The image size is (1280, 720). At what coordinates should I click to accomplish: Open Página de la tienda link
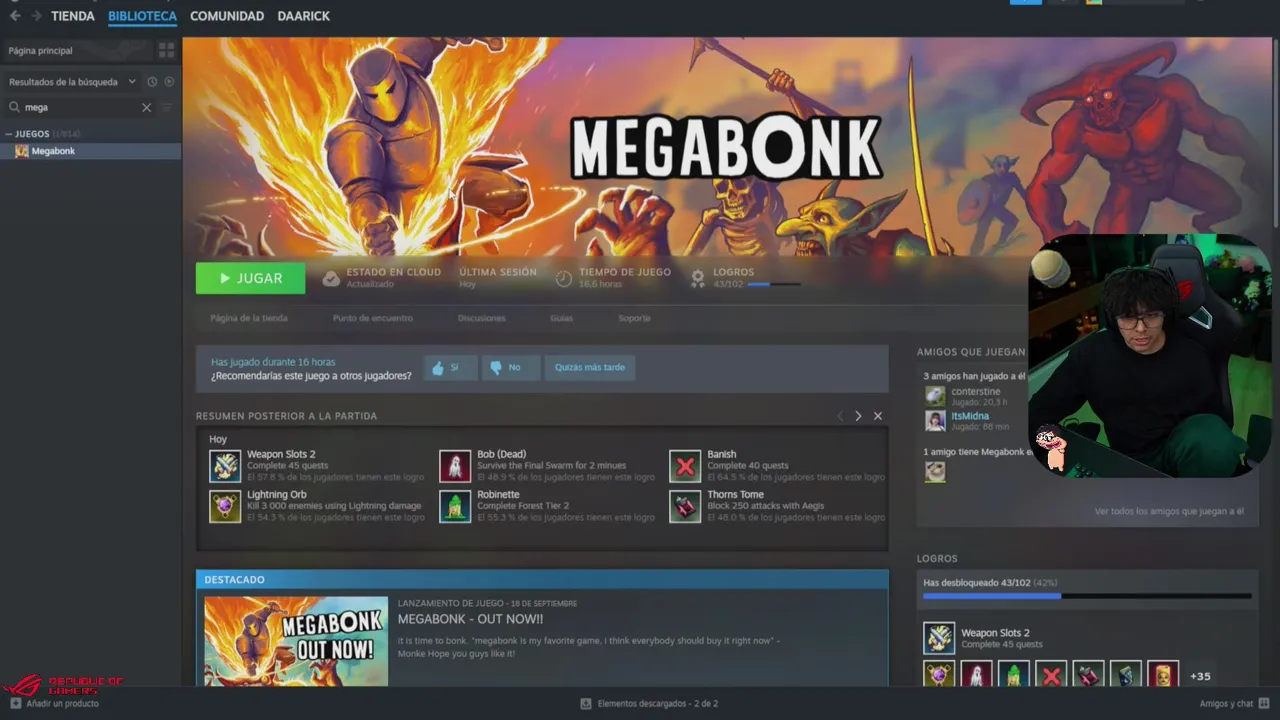tap(249, 318)
